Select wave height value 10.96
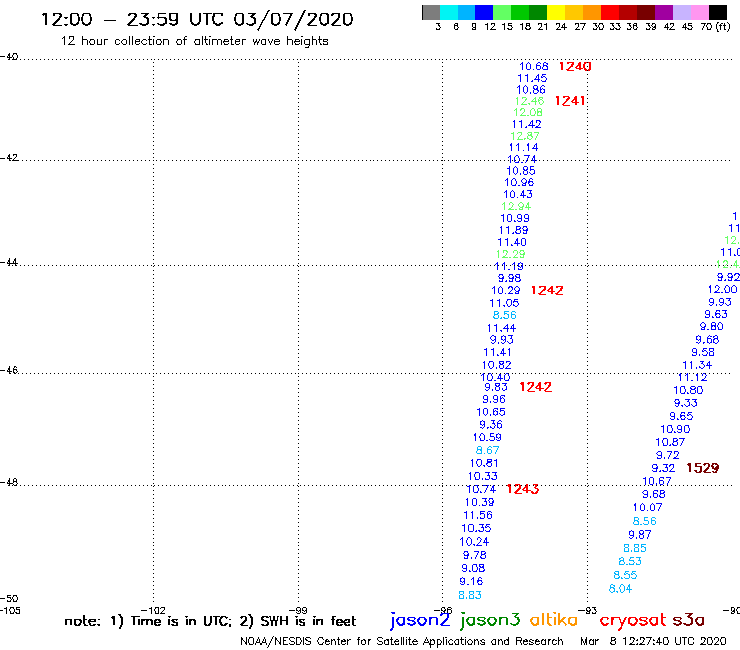The height and width of the screenshot is (650, 740). click(519, 182)
